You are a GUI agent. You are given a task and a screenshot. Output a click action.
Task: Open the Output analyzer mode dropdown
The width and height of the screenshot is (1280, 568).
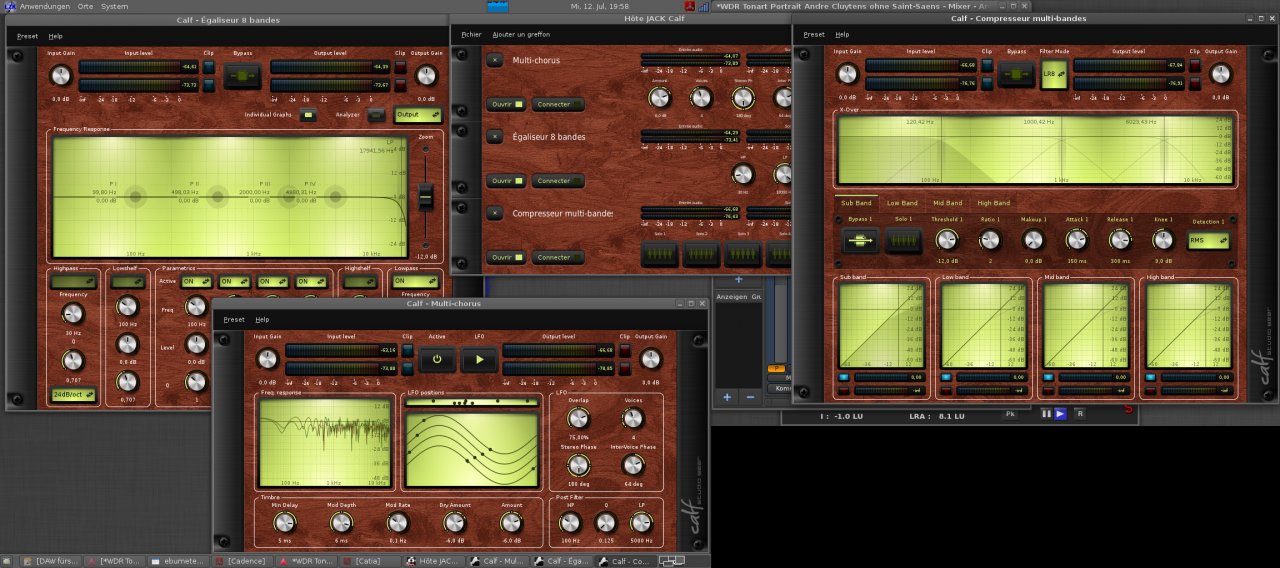(x=417, y=115)
